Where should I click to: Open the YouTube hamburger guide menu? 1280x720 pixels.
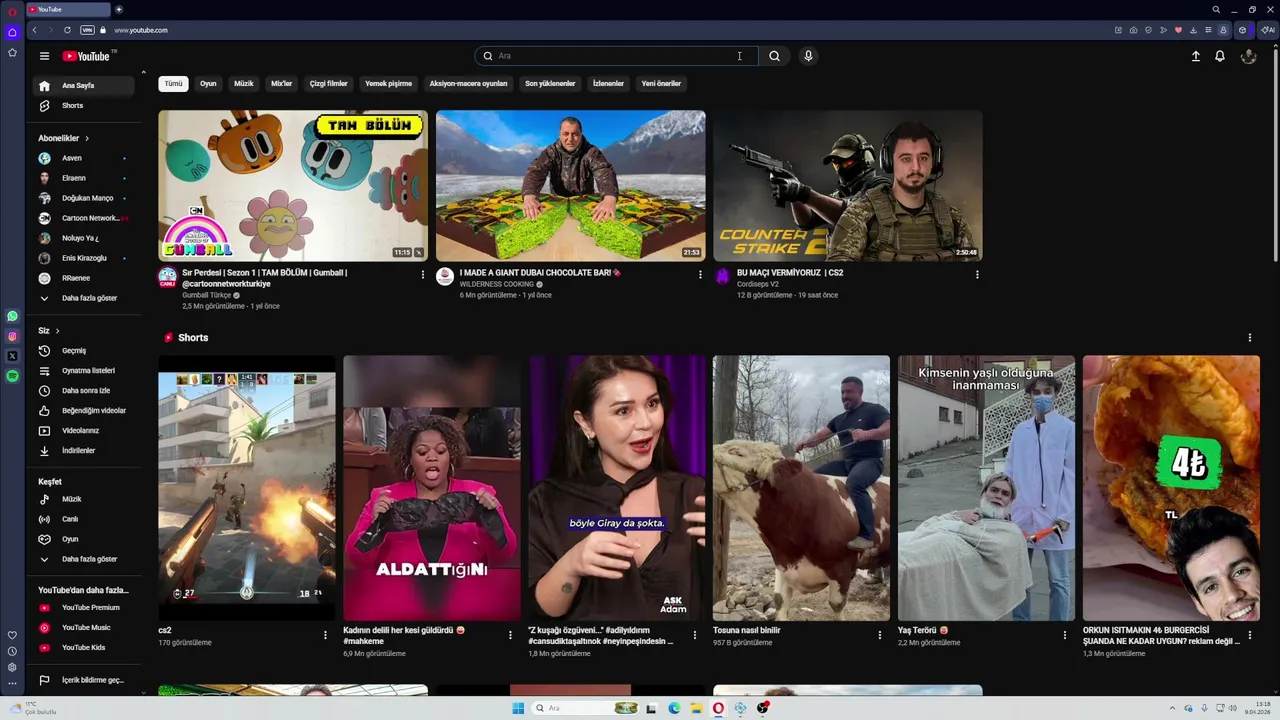(x=44, y=56)
